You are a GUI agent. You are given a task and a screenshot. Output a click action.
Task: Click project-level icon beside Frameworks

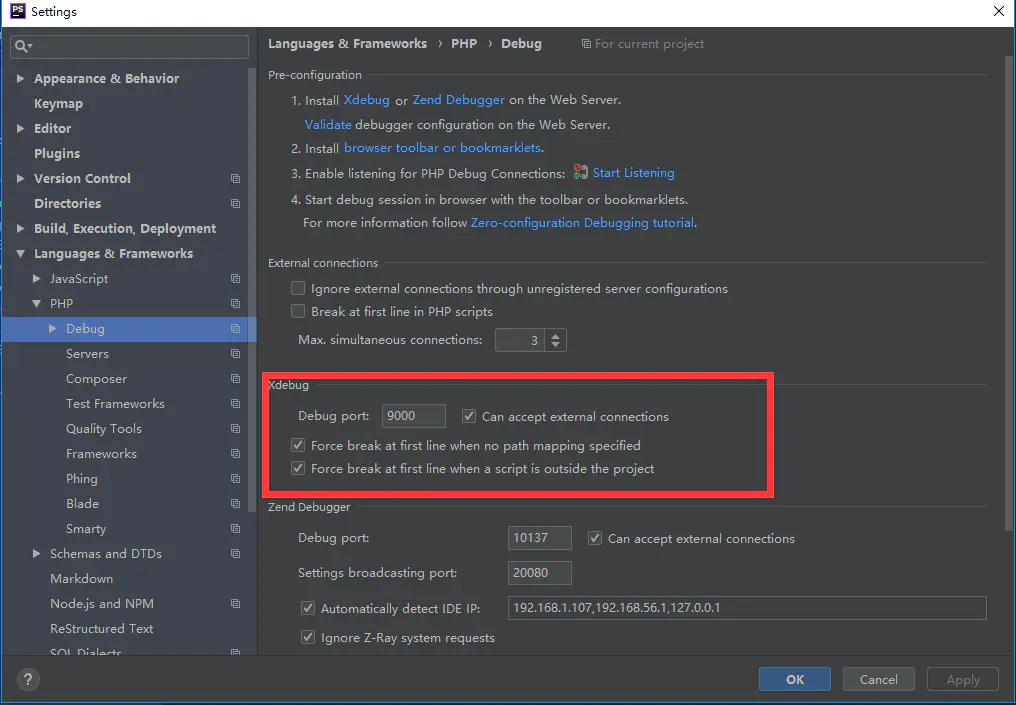coord(235,454)
